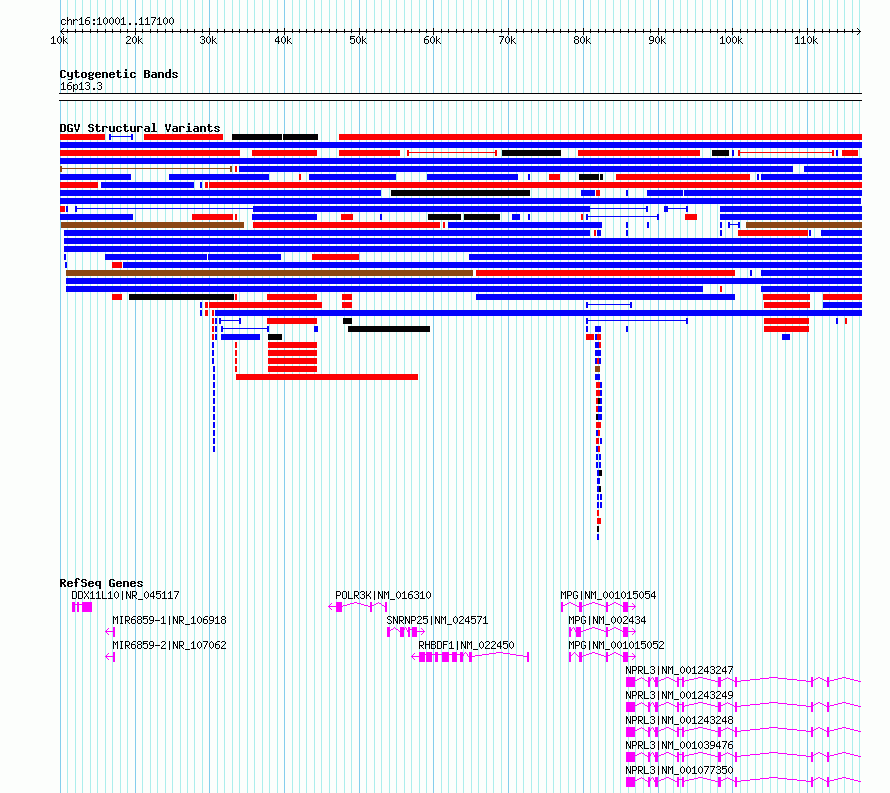This screenshot has width=890, height=793.
Task: Open the MIR6859-2|NR_107062 gene label
Action: [x=169, y=645]
